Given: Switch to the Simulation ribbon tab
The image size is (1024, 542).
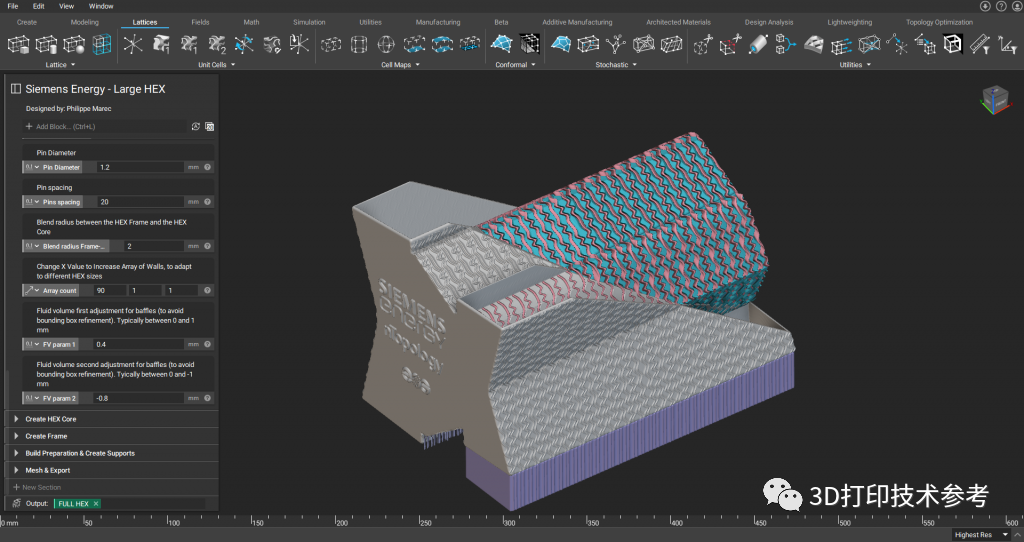Looking at the screenshot, I should click(309, 22).
